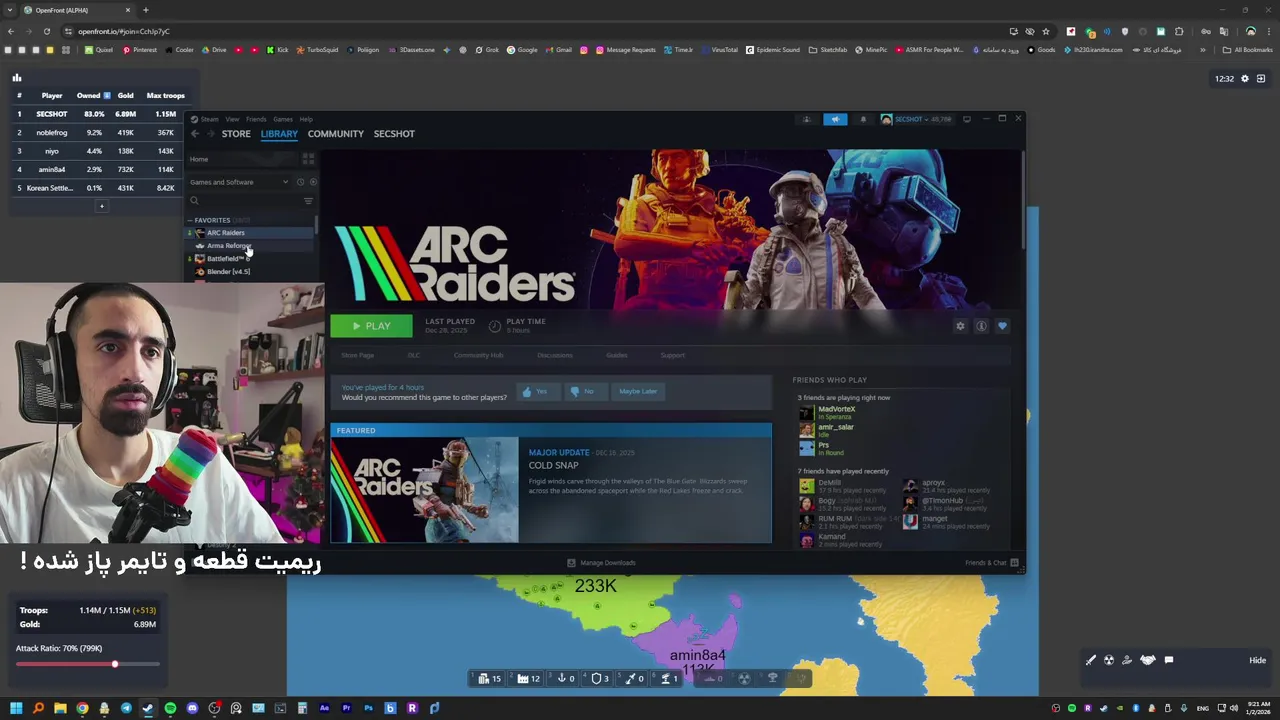Open the game info icon
This screenshot has height=720, width=1280.
[x=981, y=326]
